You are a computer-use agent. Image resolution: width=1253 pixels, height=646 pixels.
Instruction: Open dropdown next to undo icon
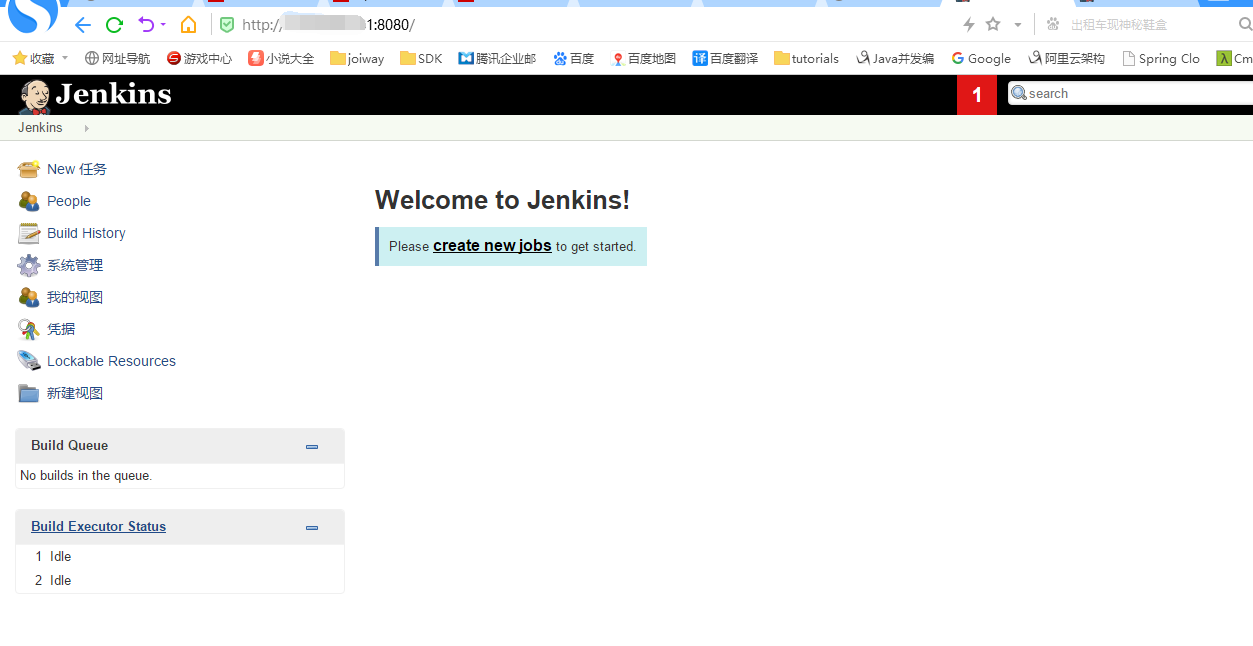click(x=163, y=25)
